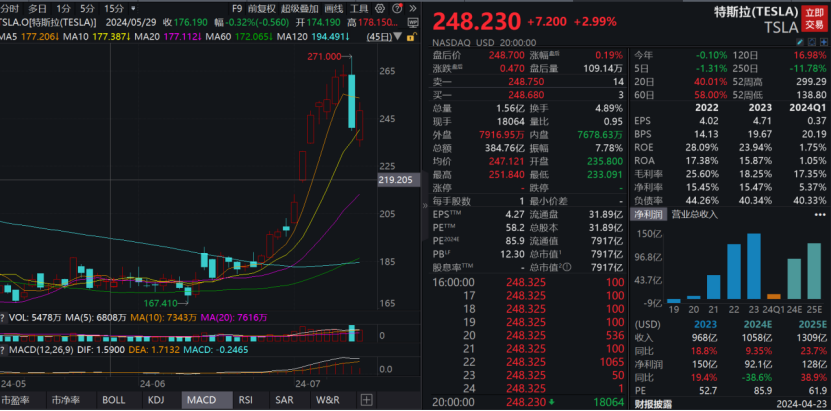Open the F9 deep data button
831x411 pixels.
point(237,8)
